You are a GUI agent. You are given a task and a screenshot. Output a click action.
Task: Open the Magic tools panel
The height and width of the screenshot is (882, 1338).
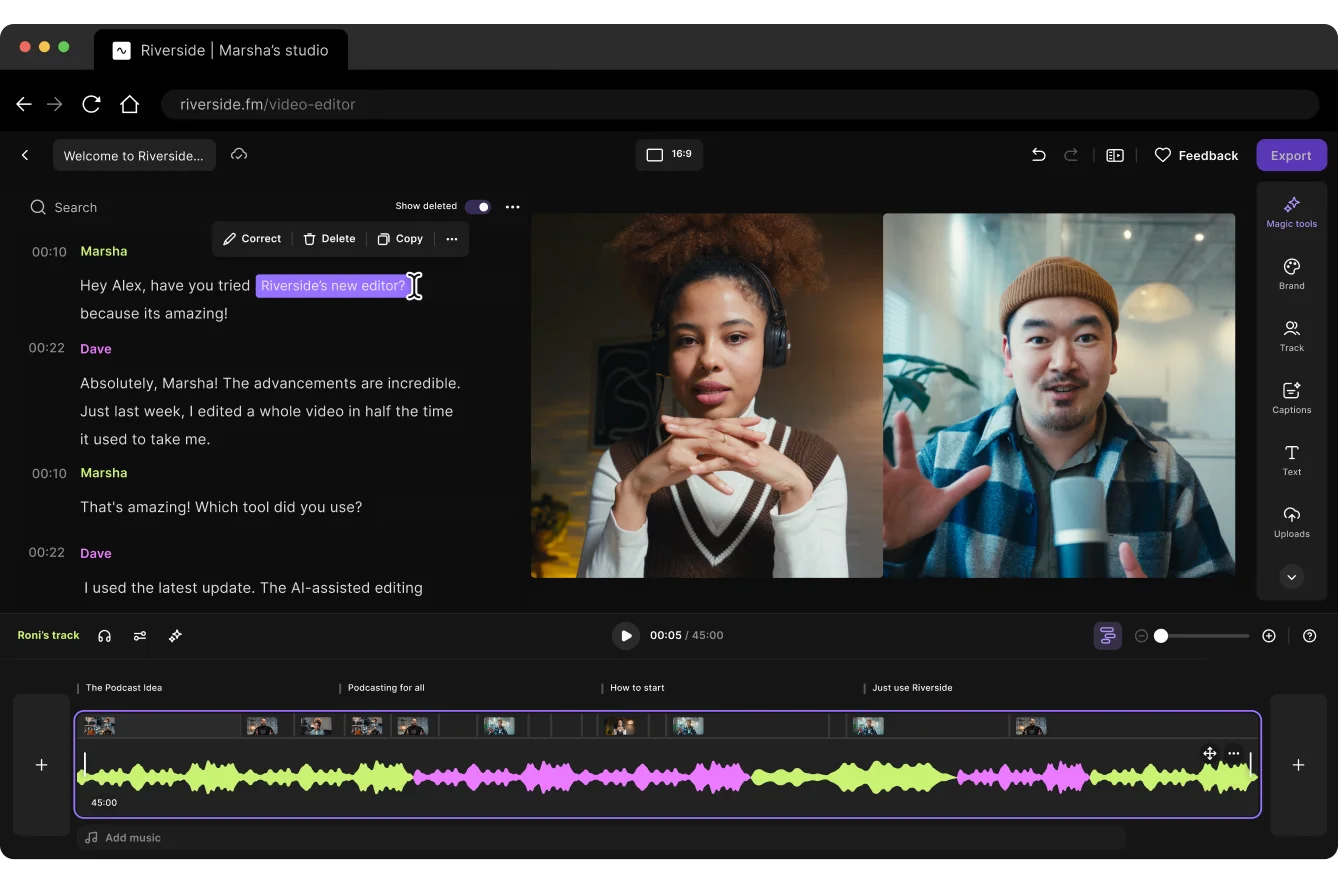click(1291, 211)
